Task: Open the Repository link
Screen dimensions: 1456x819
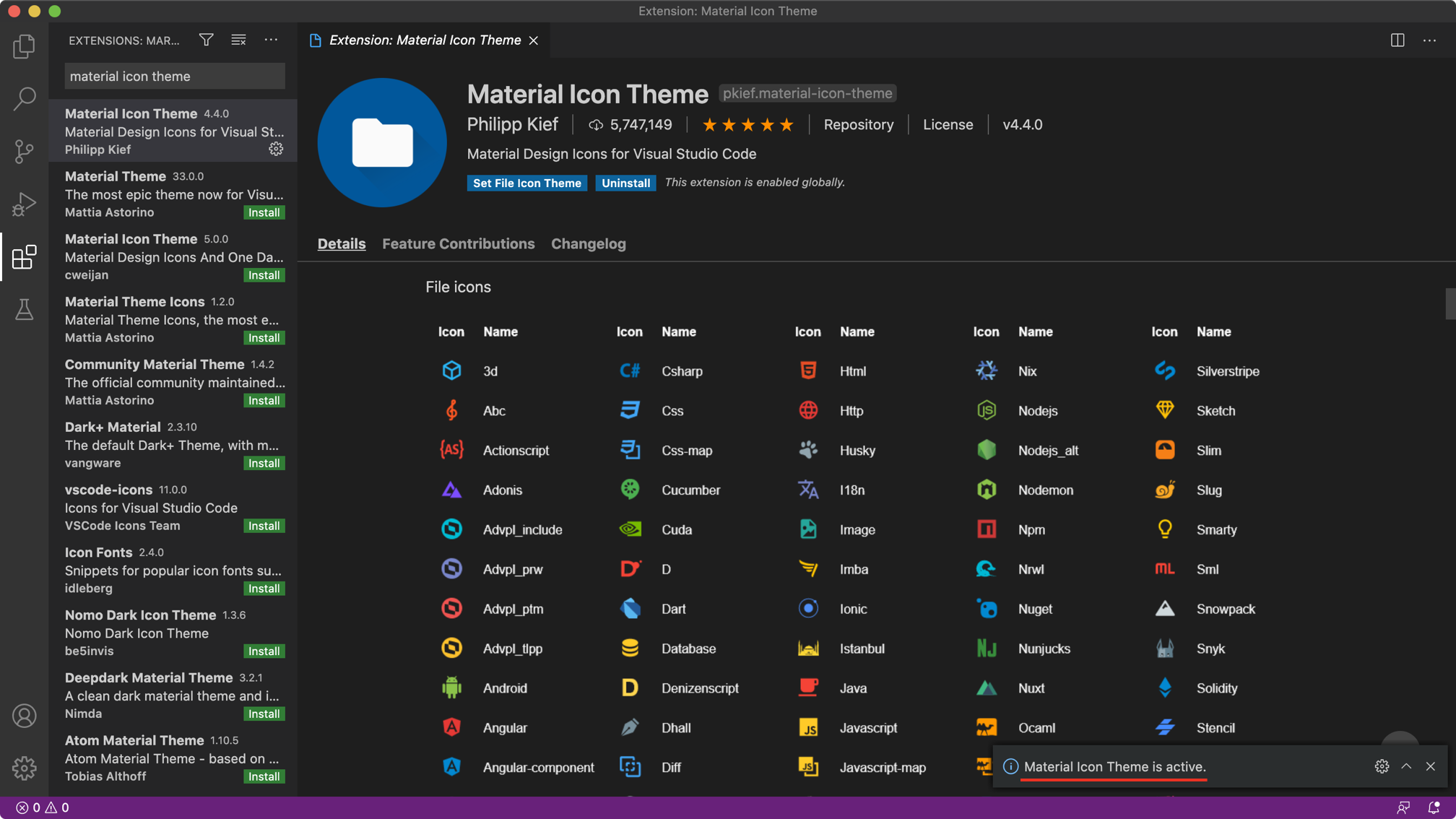Action: [x=858, y=125]
